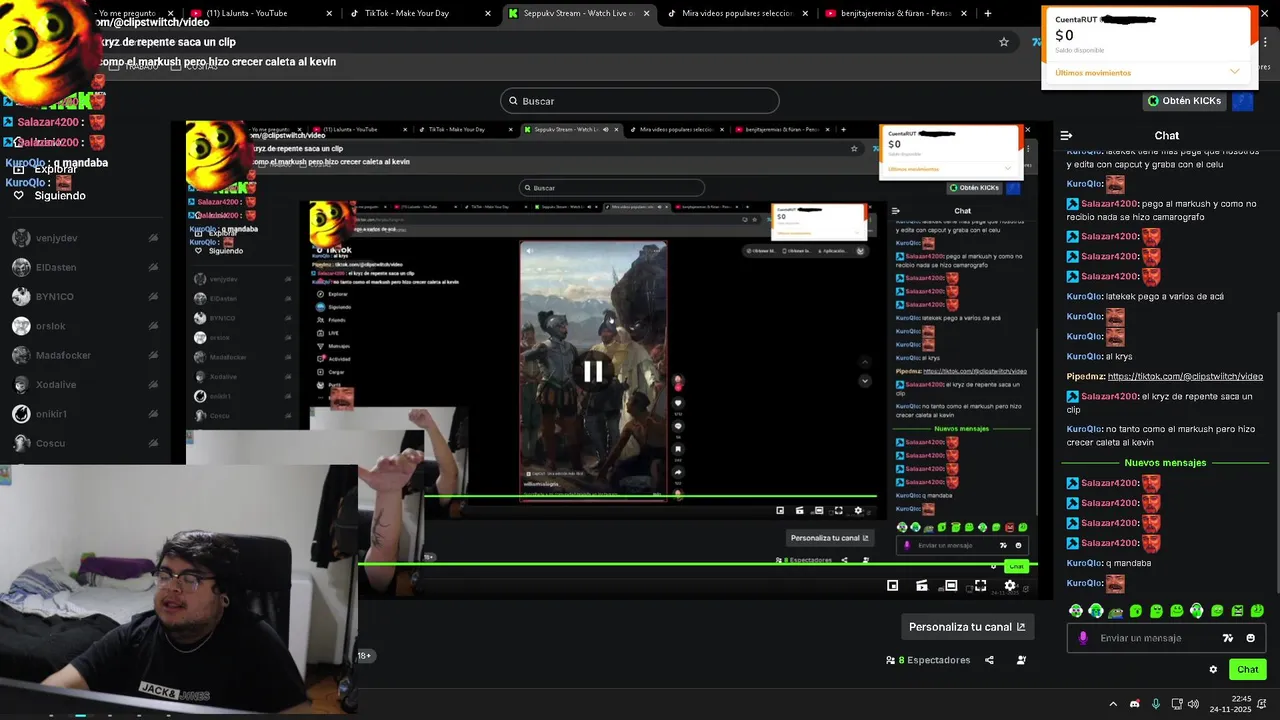Bookmark this page with the star icon
The image size is (1280, 720).
1003,42
